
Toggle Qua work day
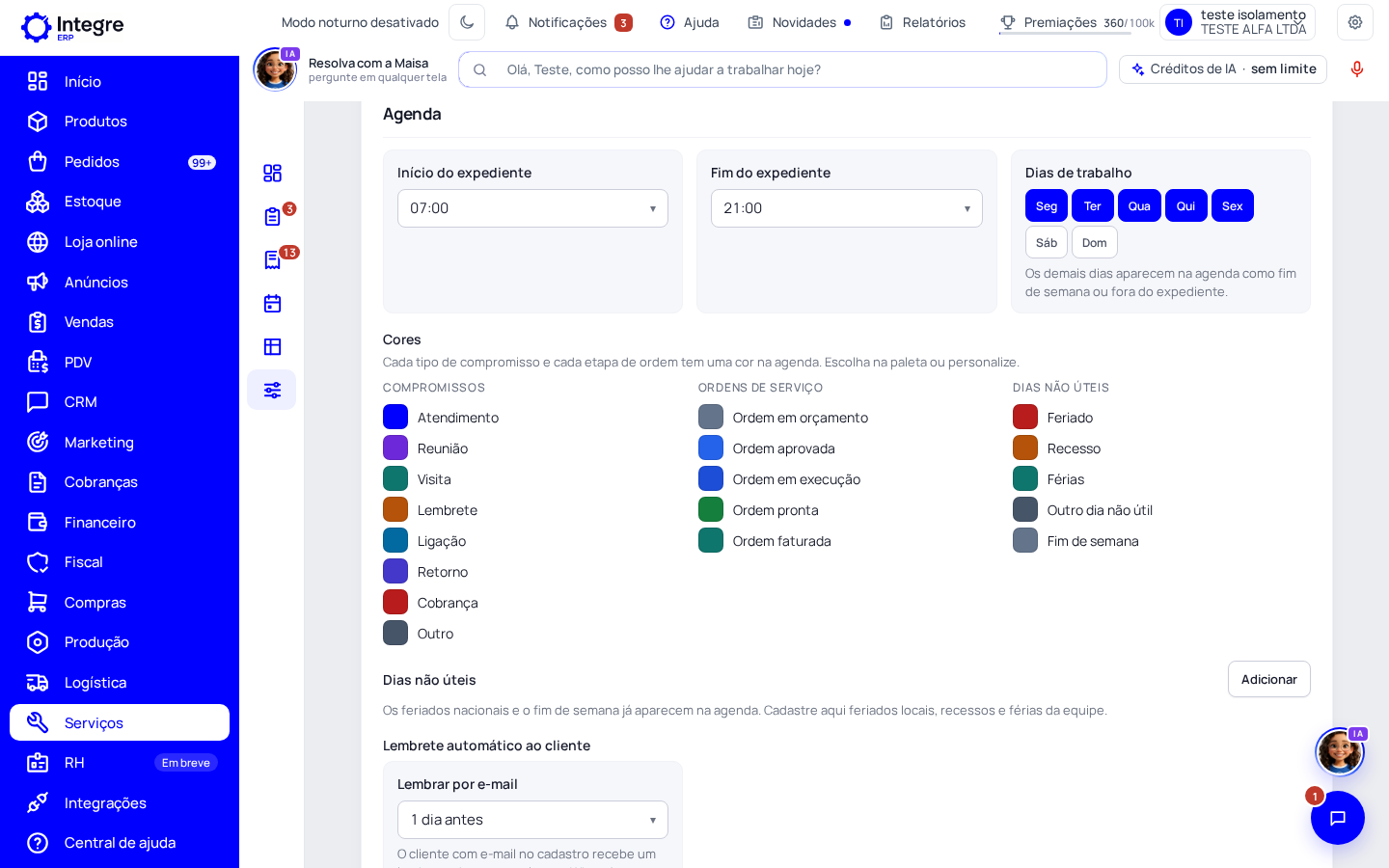tap(1139, 206)
